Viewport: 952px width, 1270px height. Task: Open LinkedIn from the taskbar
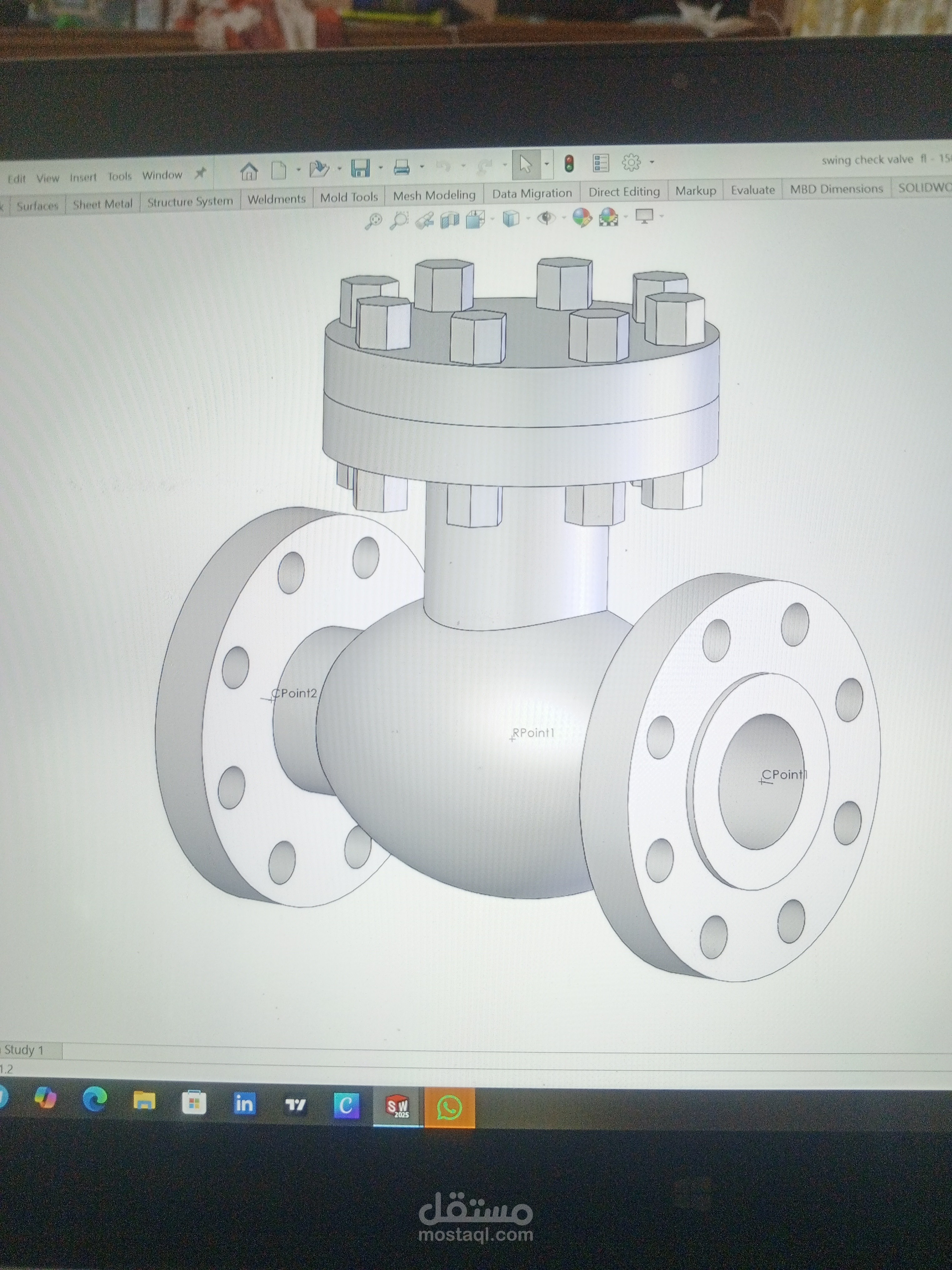[244, 1103]
